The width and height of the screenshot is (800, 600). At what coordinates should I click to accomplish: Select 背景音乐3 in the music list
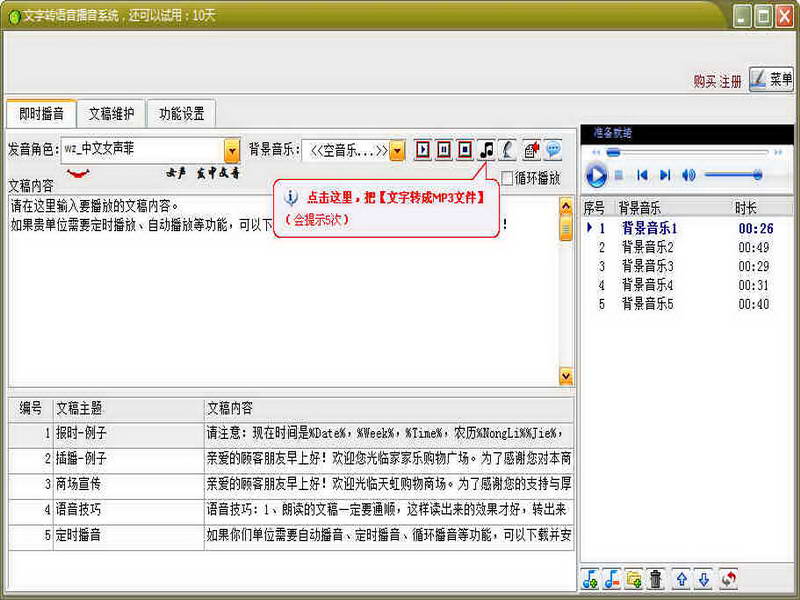[687, 266]
